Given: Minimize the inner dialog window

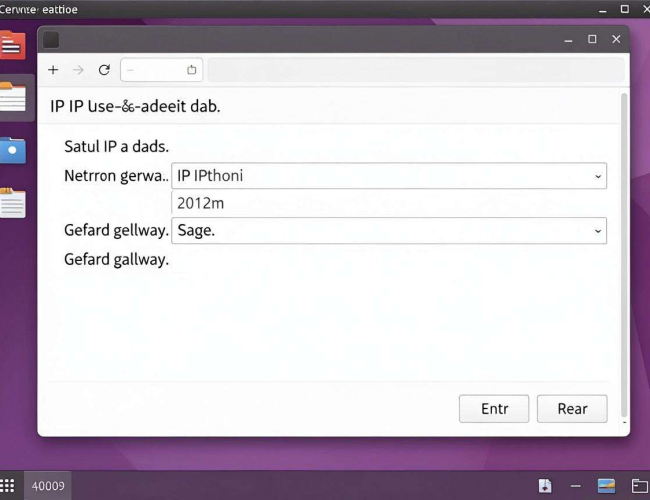Looking at the screenshot, I should 568,41.
